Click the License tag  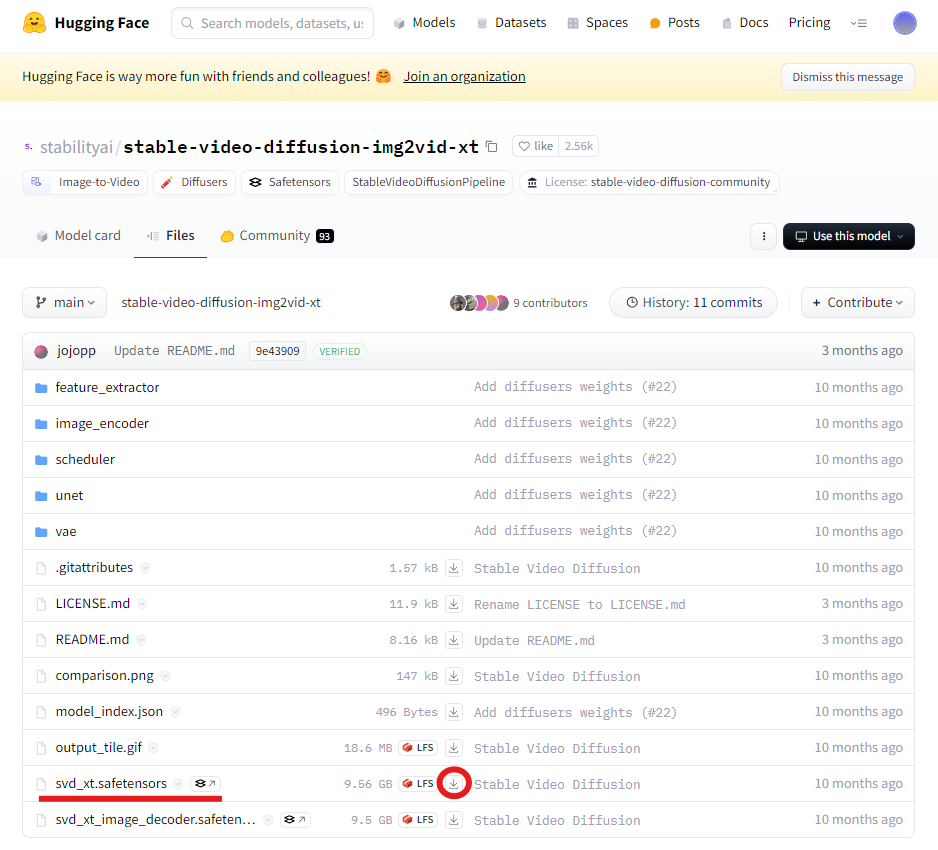(649, 182)
